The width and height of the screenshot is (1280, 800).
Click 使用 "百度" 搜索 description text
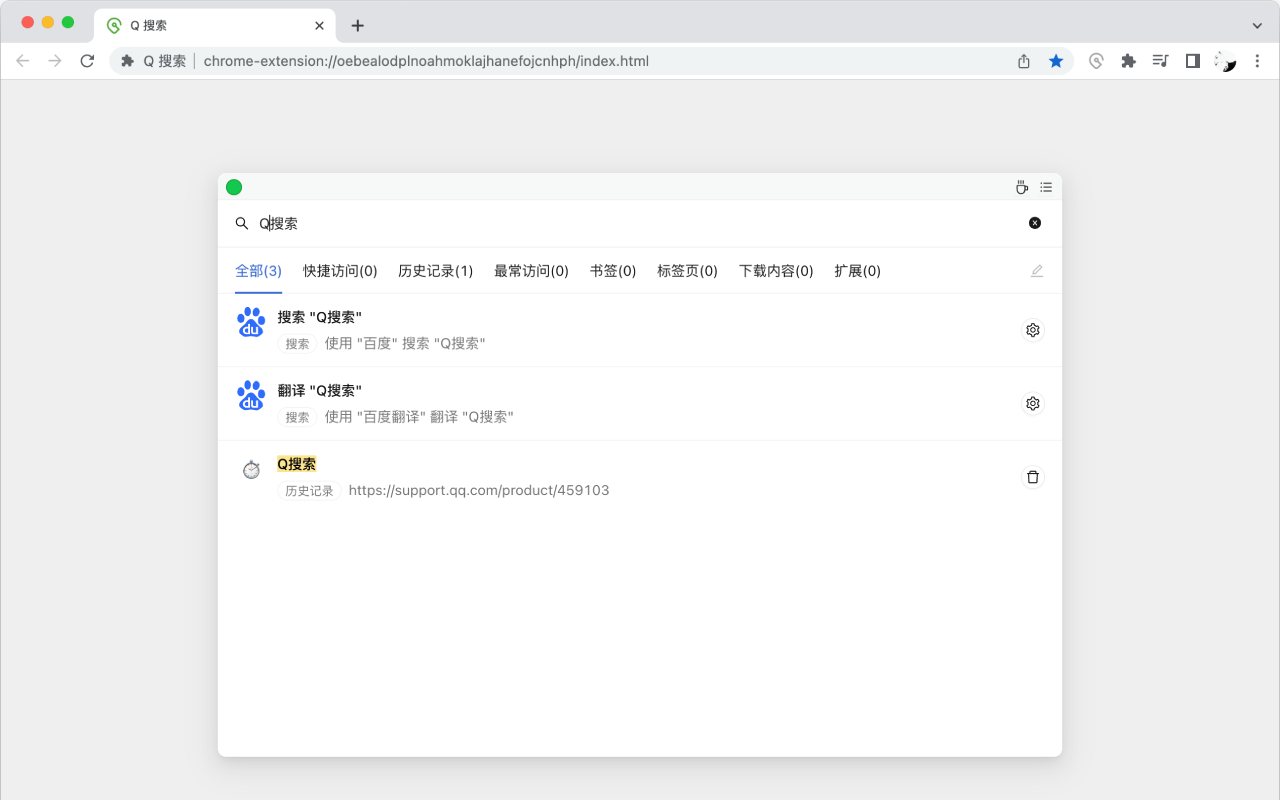[x=405, y=344]
